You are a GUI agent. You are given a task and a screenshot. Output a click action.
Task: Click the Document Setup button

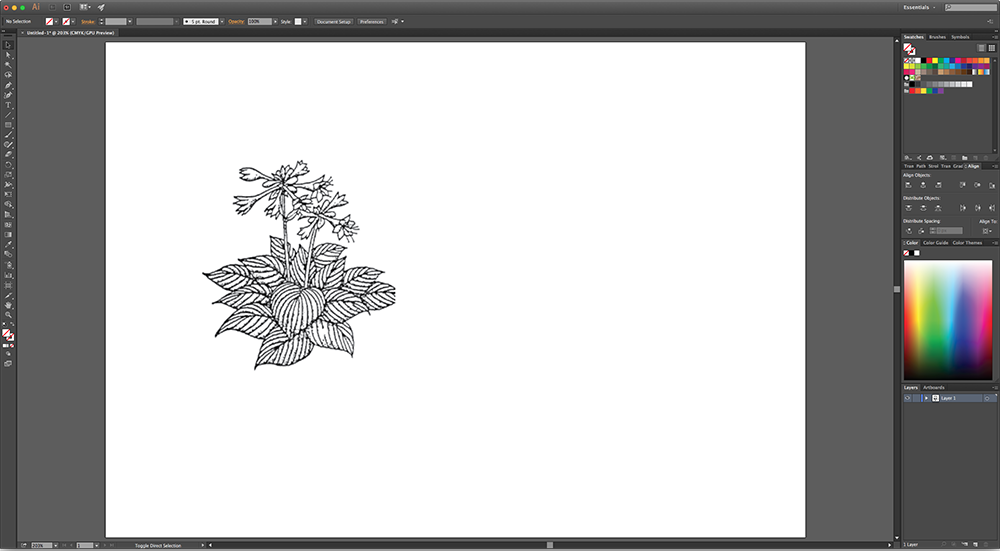[333, 21]
